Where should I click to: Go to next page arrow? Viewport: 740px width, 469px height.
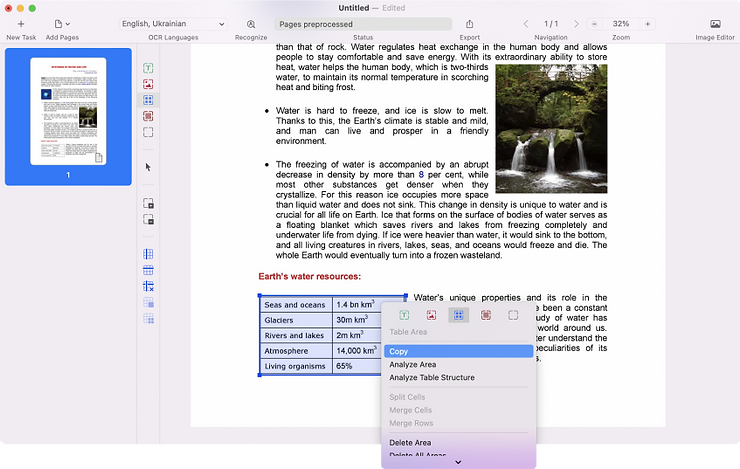click(576, 24)
